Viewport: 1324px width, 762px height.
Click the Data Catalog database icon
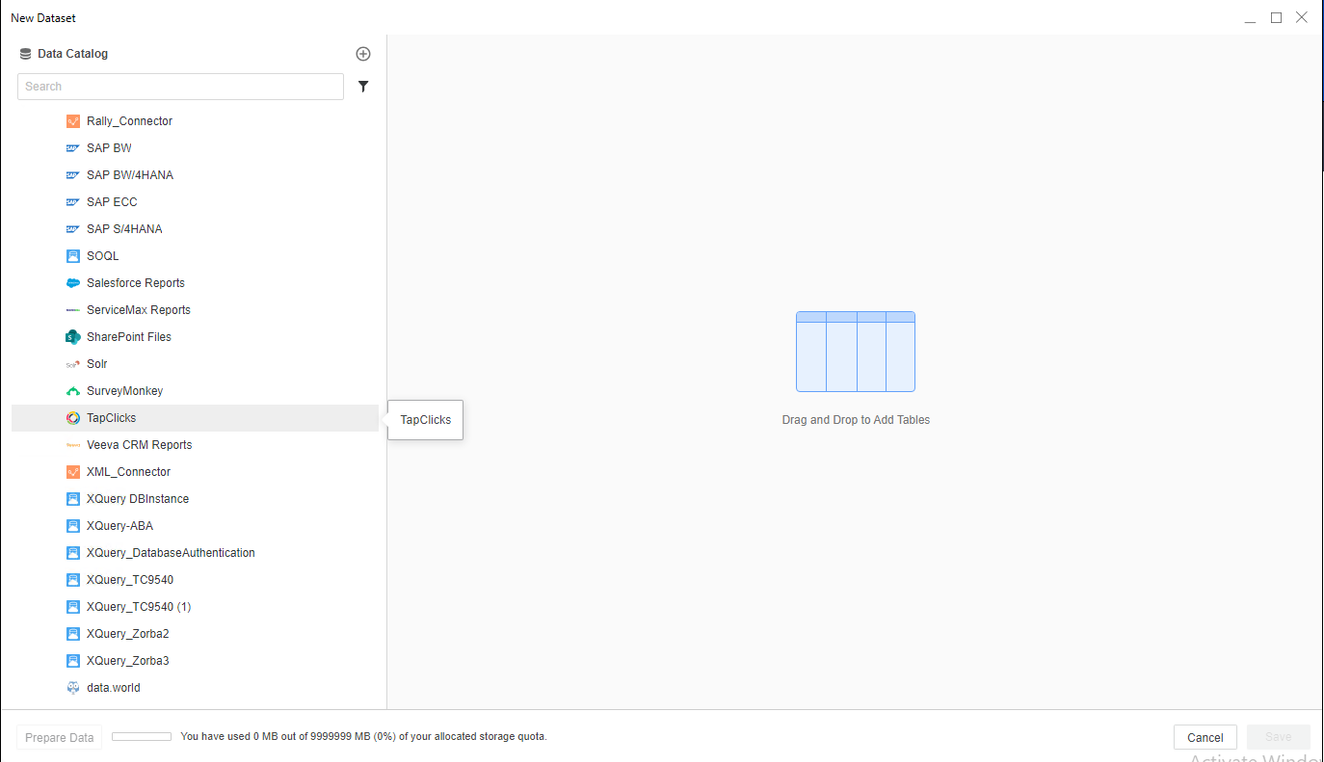pos(25,54)
